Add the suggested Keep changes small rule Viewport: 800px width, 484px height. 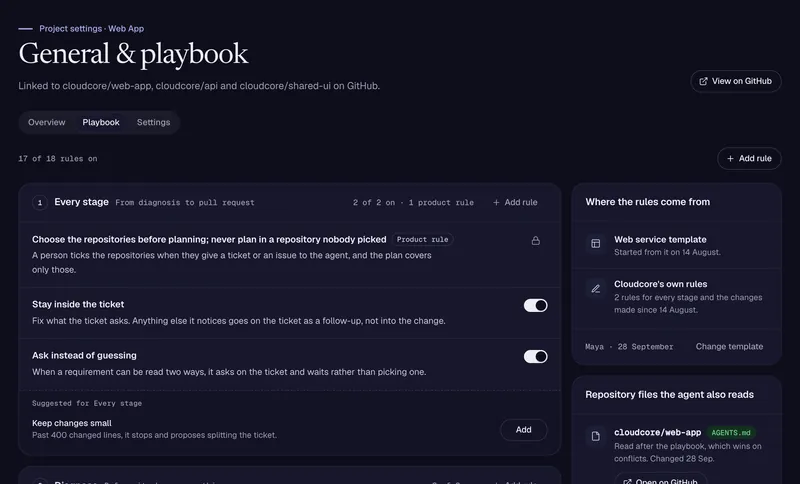(523, 429)
